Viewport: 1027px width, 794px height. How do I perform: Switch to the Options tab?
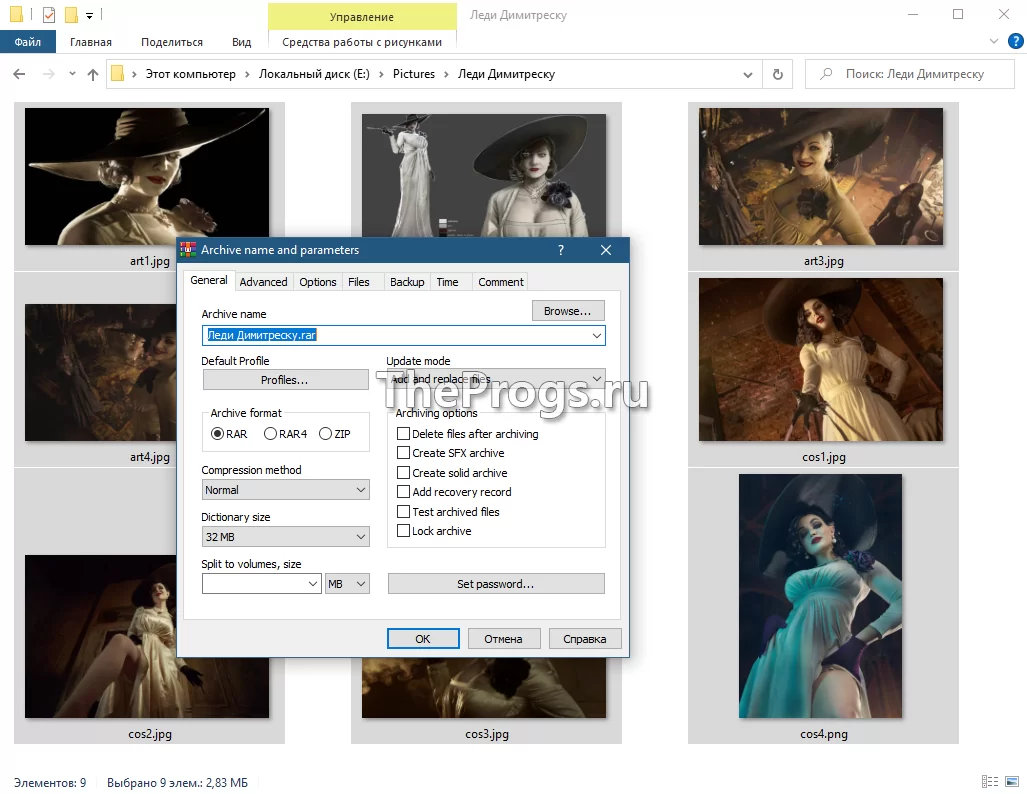(318, 282)
